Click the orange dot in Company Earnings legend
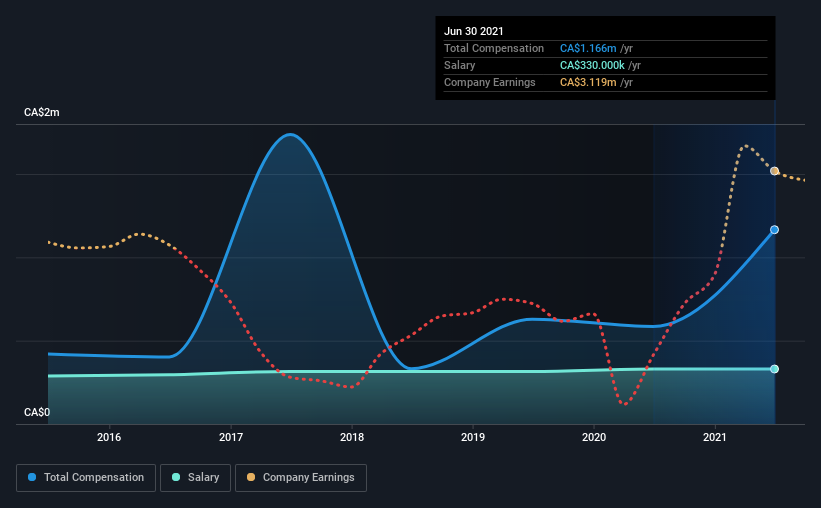821x508 pixels. pyautogui.click(x=251, y=477)
